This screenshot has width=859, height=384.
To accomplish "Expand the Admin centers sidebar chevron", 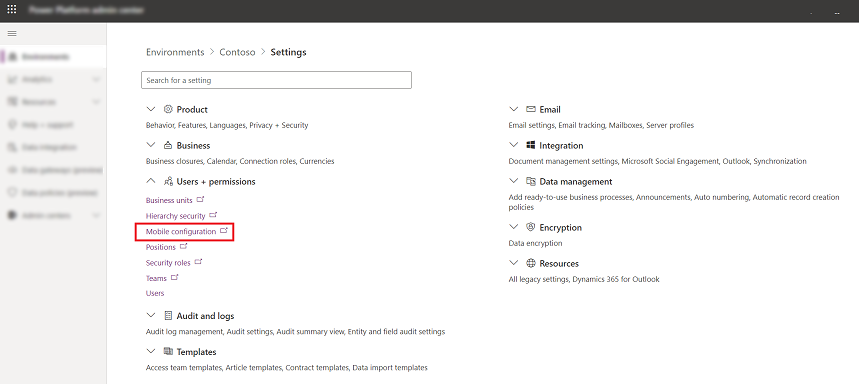I will 96,215.
